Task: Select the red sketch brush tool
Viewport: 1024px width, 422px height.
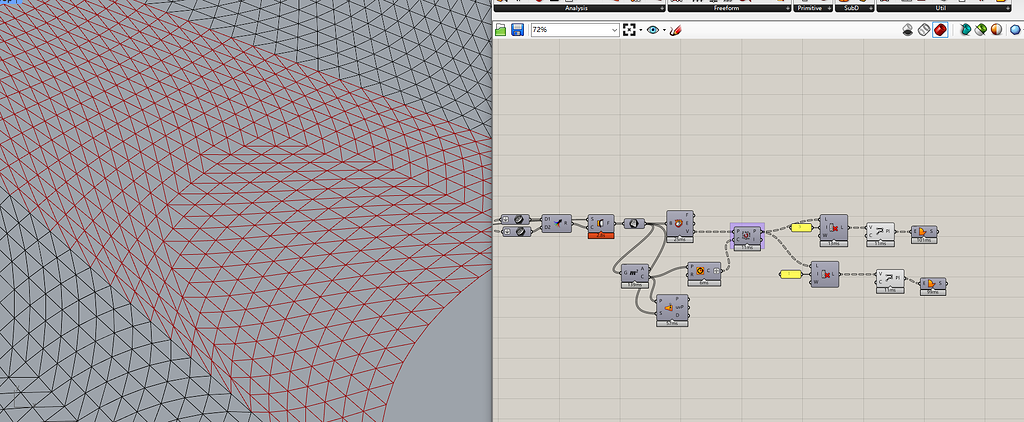Action: coord(676,30)
